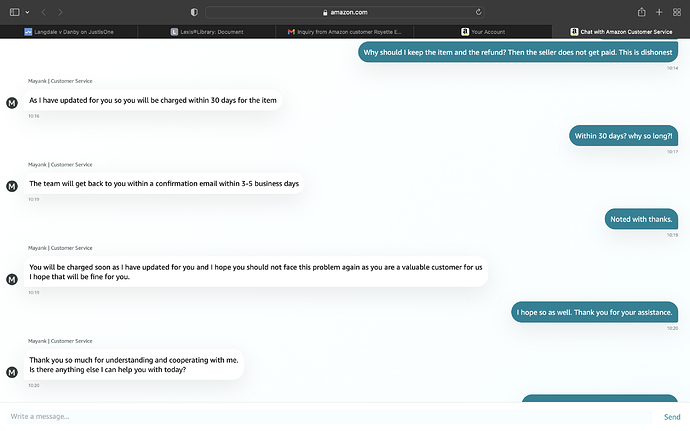Open a new tab with the plus icon
Image resolution: width=690 pixels, height=431 pixels.
659,12
